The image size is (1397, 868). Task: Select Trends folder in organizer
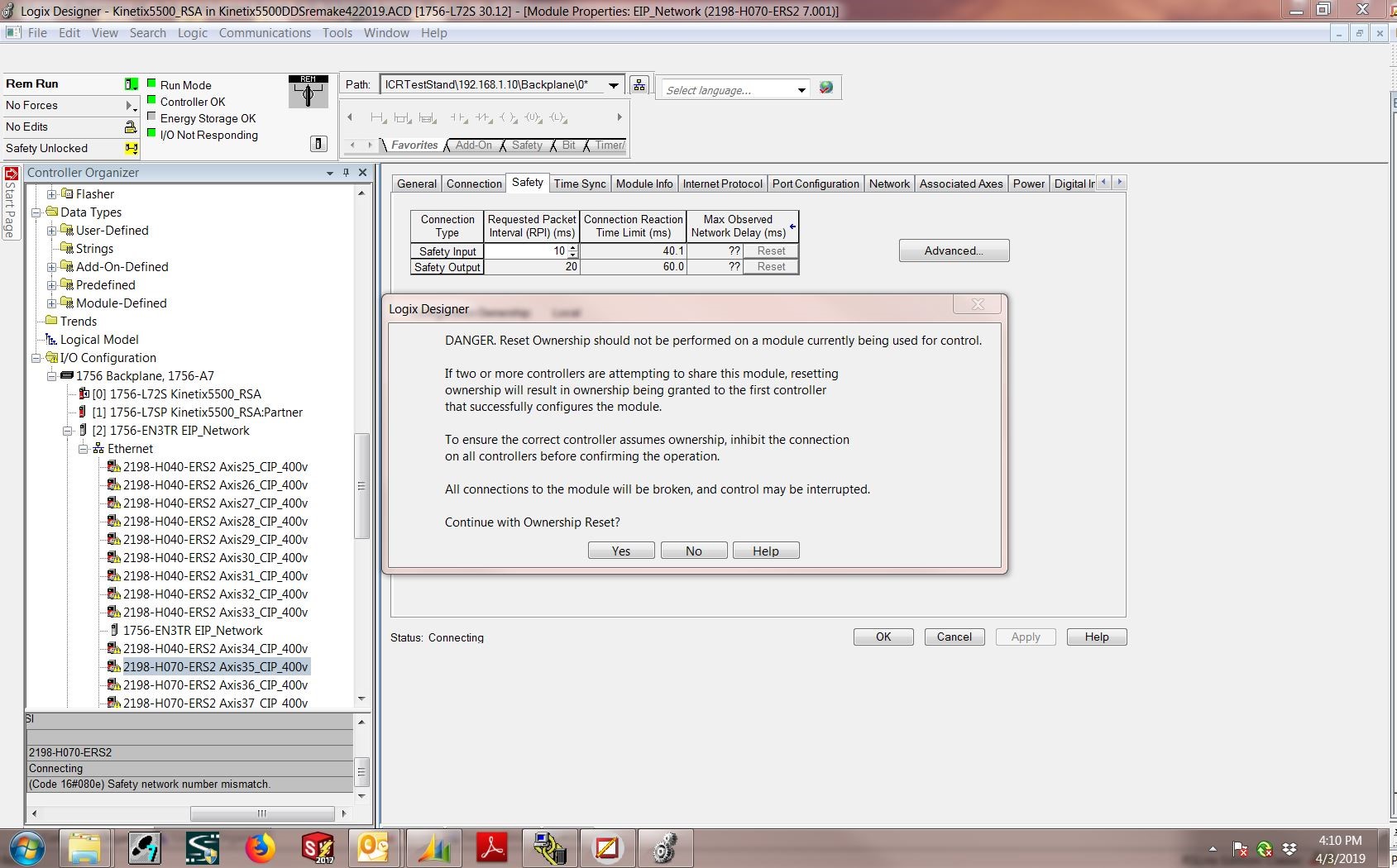[79, 322]
